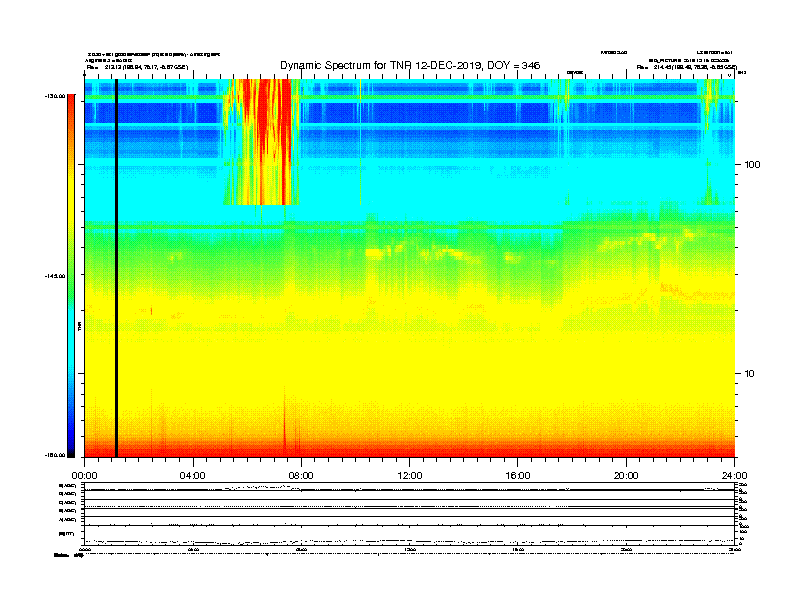Select the 00:00 time axis label
Viewport: 792px width, 612px height.
pyautogui.click(x=84, y=476)
